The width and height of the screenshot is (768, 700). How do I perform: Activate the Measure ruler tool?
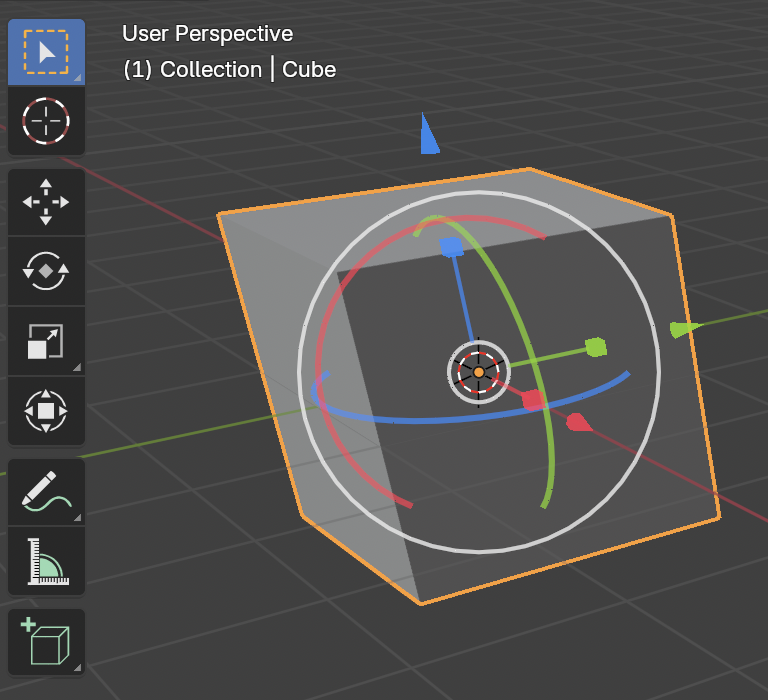(x=46, y=560)
